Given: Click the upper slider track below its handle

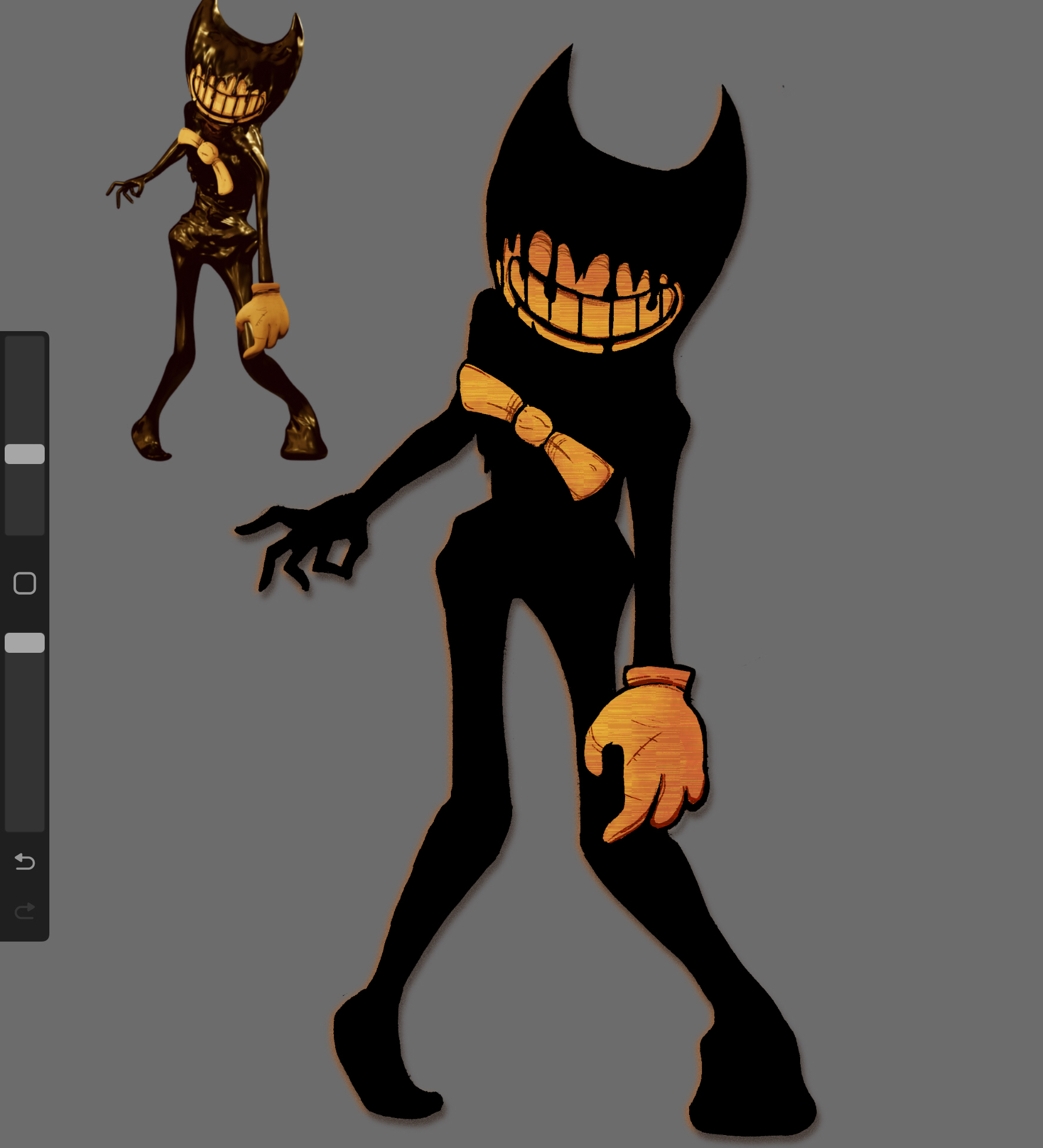Looking at the screenshot, I should point(25,500).
